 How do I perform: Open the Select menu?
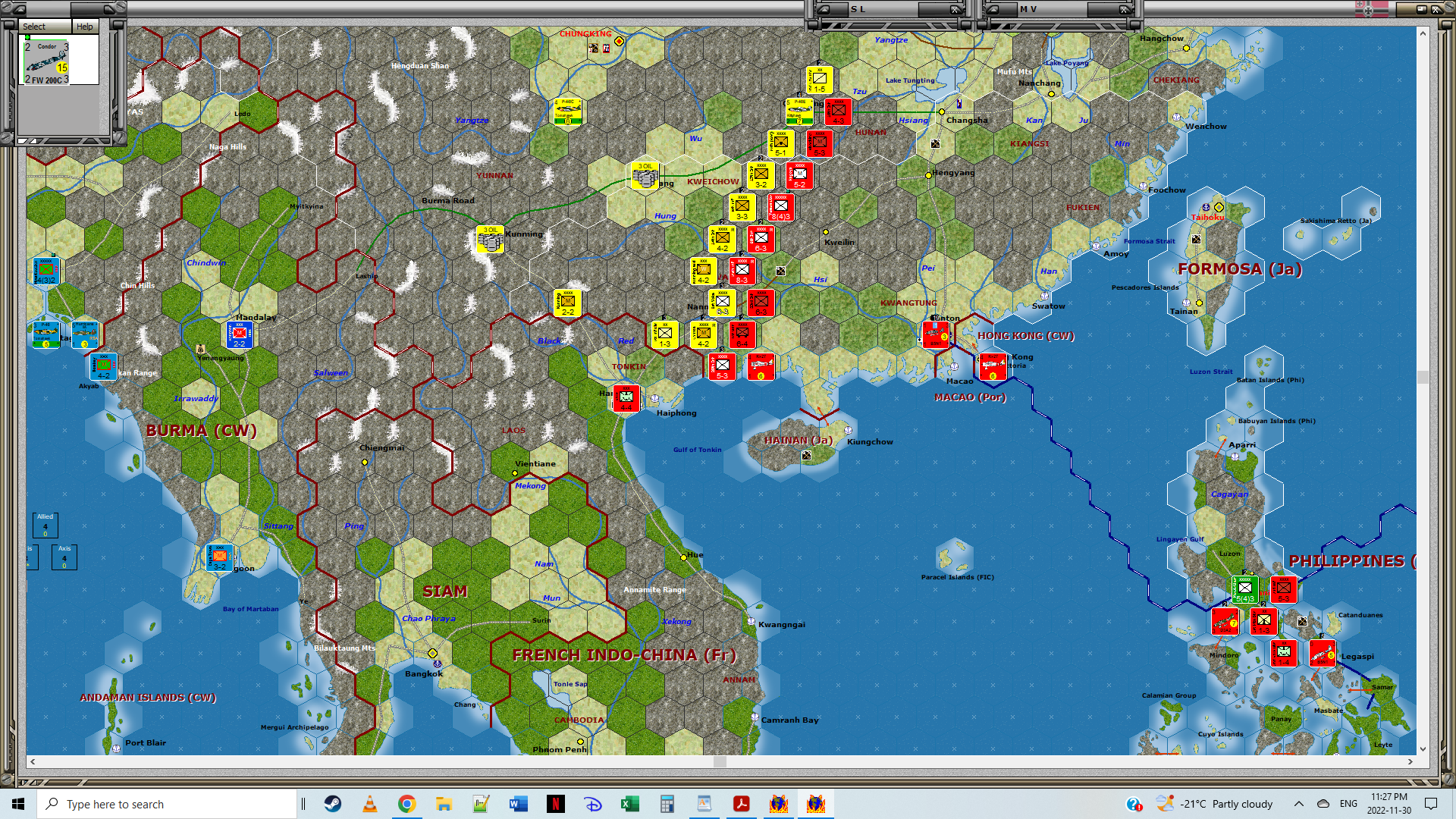pos(34,27)
